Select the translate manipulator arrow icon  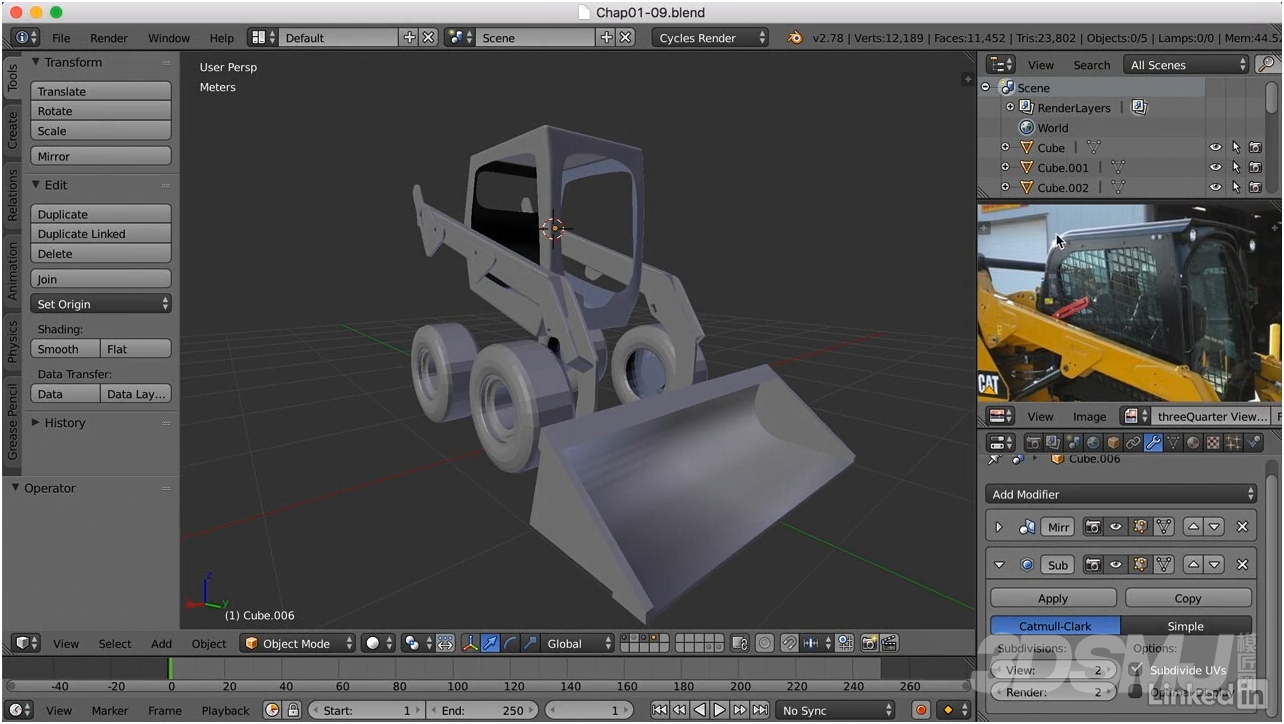491,643
